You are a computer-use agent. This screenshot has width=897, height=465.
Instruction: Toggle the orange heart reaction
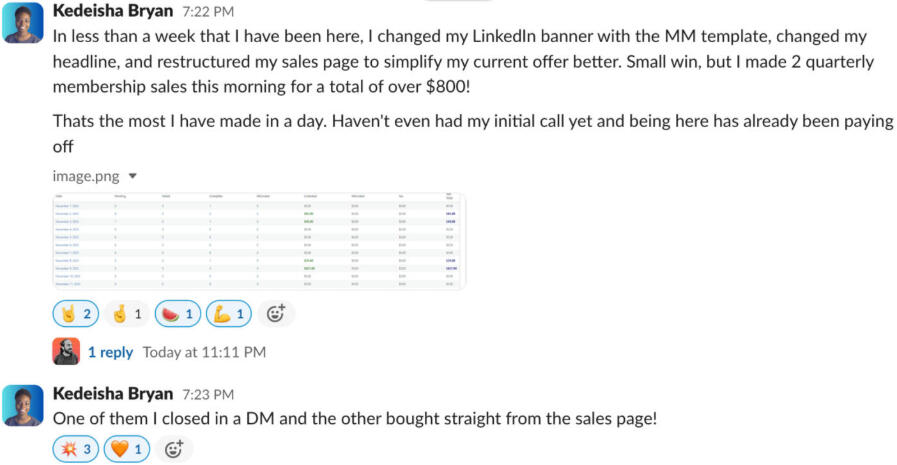(x=127, y=449)
